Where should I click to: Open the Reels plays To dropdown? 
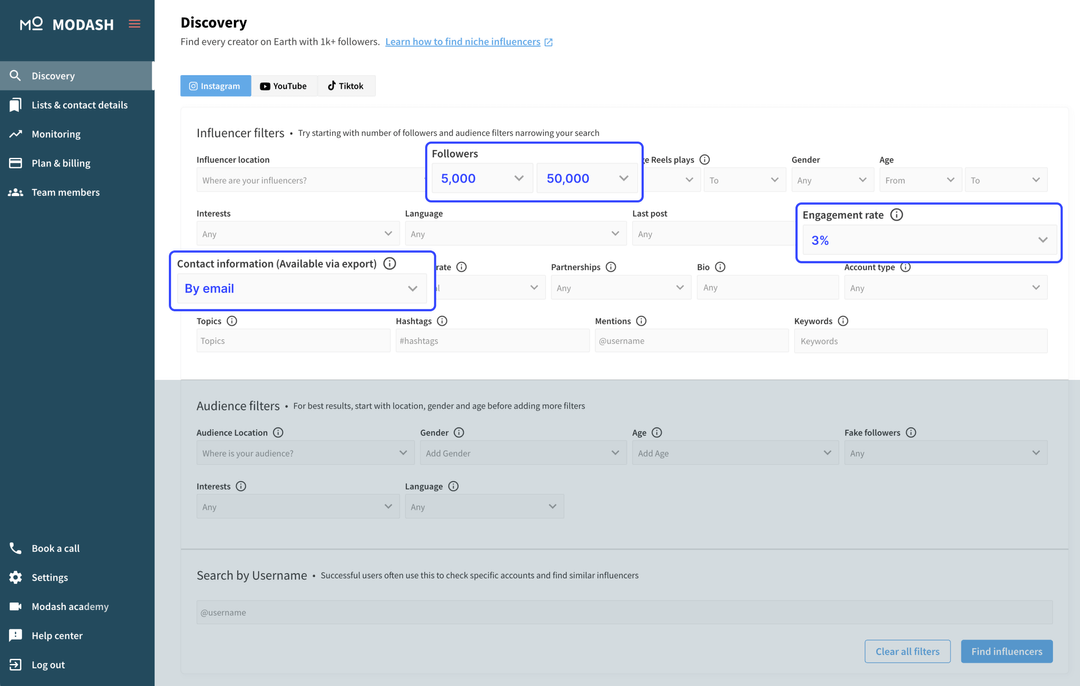pos(745,180)
